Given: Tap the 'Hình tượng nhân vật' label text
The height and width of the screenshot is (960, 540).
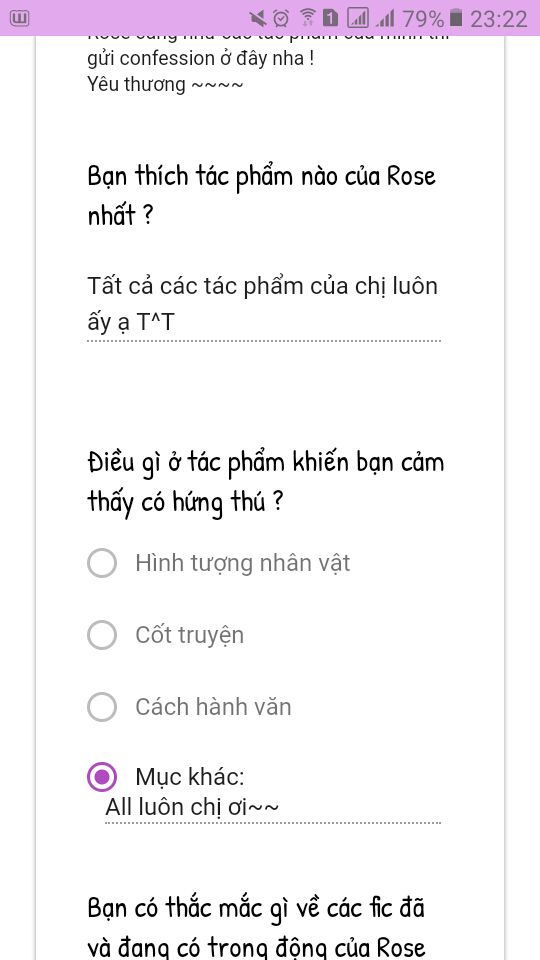Looking at the screenshot, I should point(242,563).
